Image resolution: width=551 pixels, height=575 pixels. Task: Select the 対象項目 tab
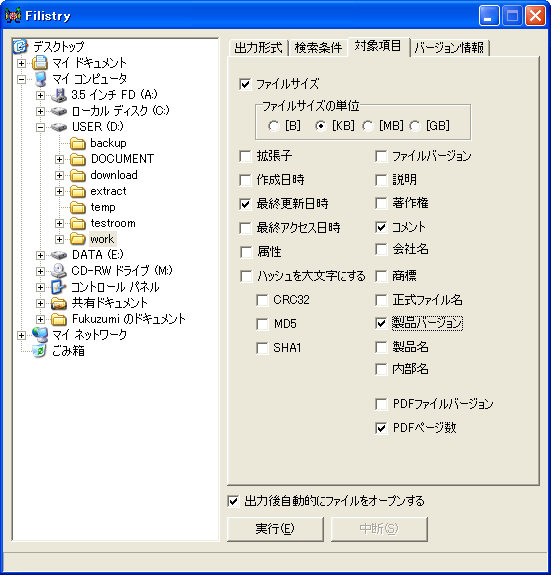(378, 47)
